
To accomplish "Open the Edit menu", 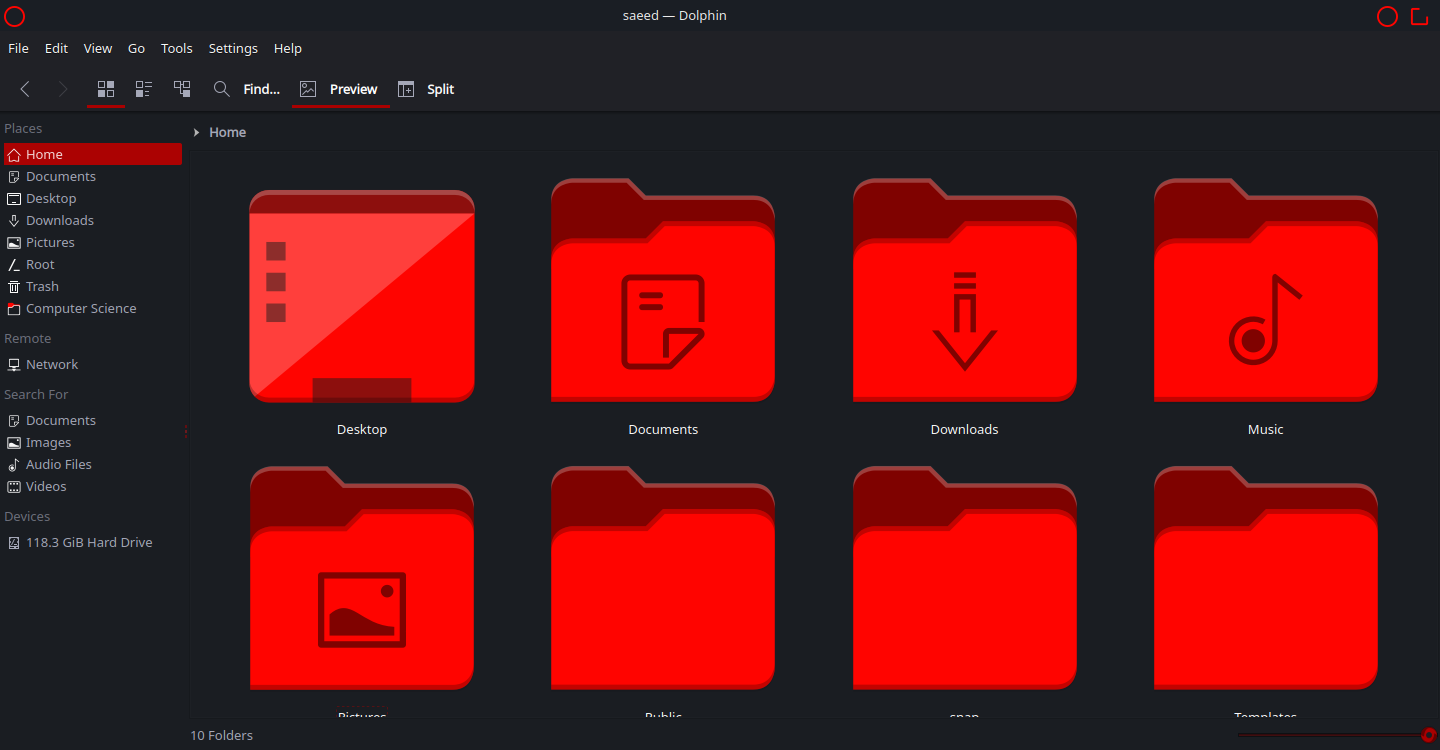I will [x=56, y=48].
